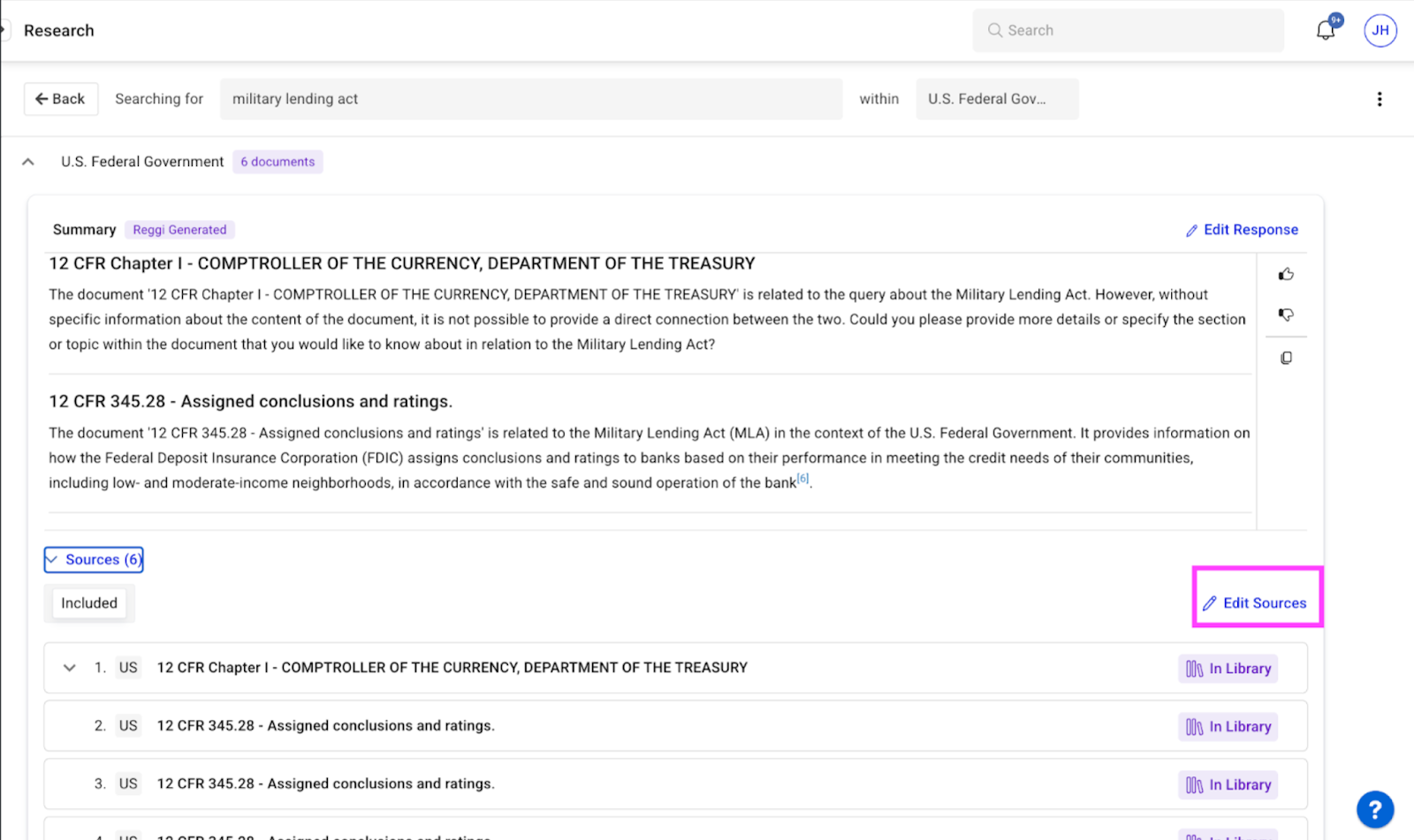Open the U.S. Federal Gov jurisdiction dropdown
Image resolution: width=1414 pixels, height=840 pixels.
996,99
